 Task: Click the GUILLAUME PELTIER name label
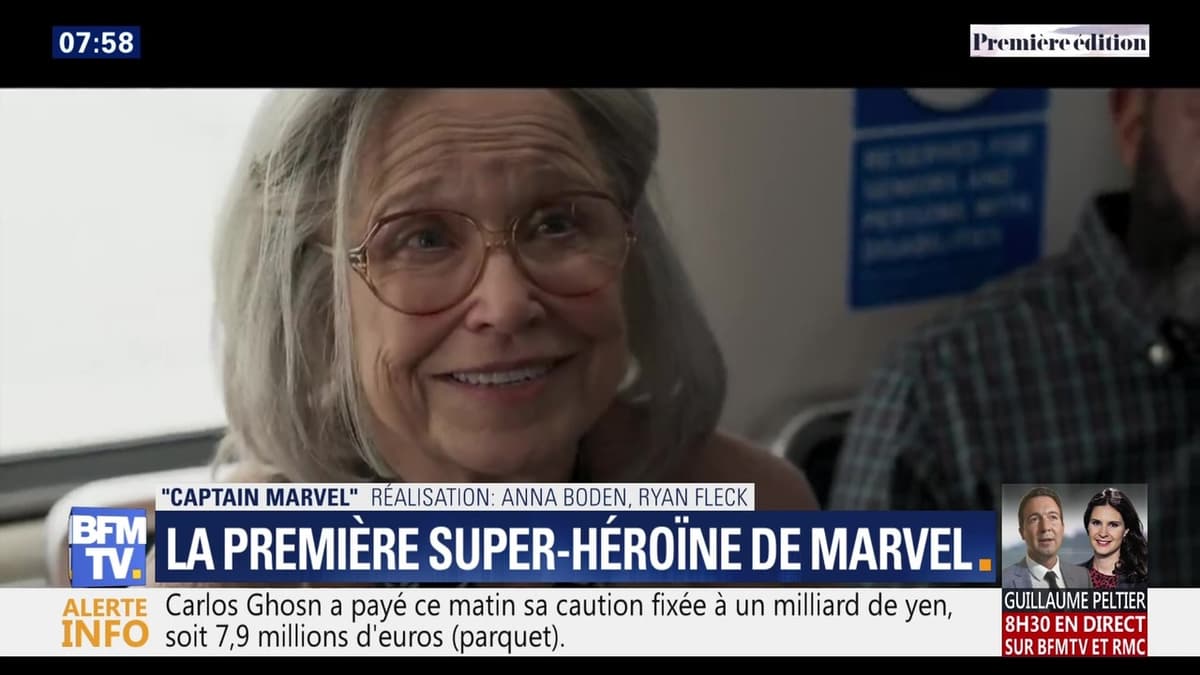click(x=1074, y=600)
